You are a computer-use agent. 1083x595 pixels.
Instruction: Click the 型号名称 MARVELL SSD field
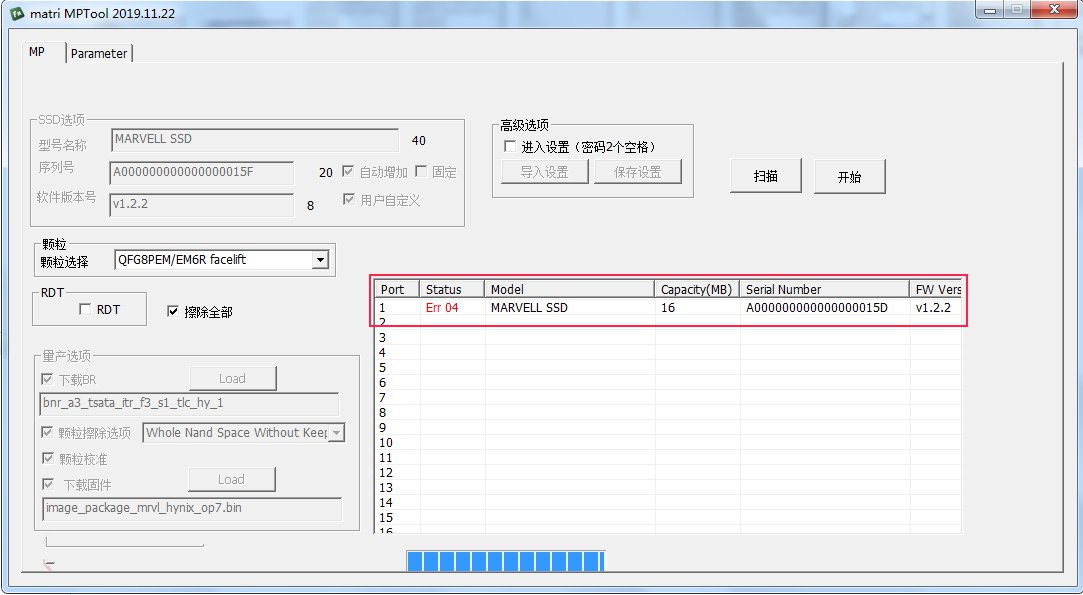(x=255, y=140)
